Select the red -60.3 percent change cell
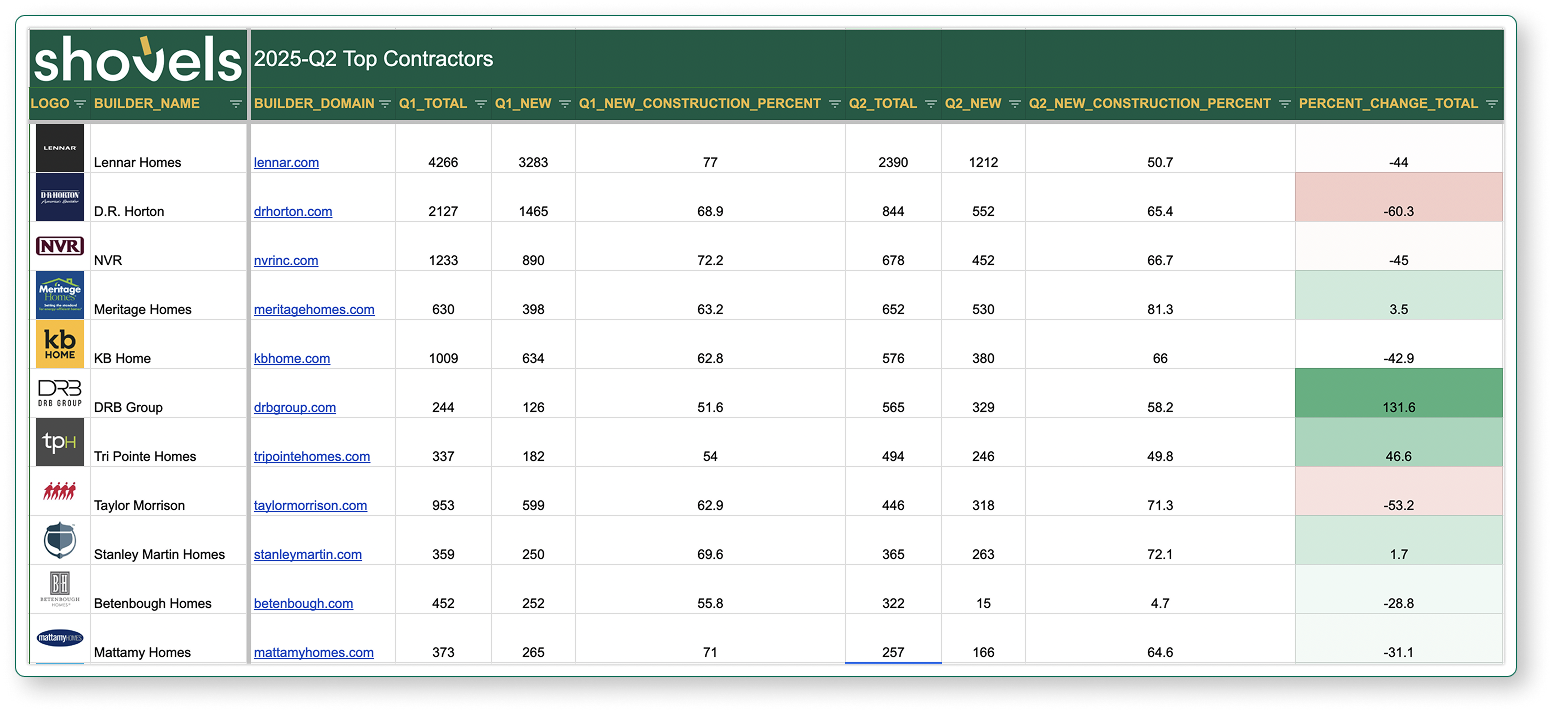The height and width of the screenshot is (712, 1552). tap(1399, 197)
